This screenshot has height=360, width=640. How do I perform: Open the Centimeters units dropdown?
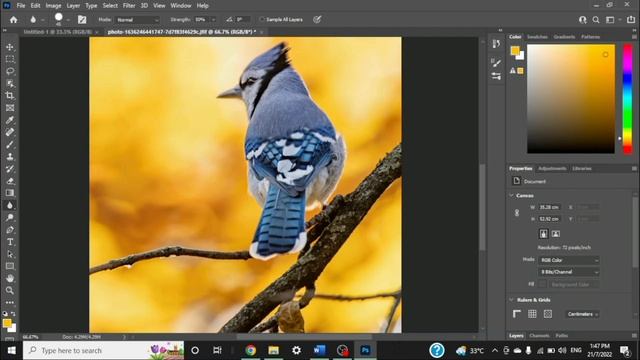coord(582,314)
